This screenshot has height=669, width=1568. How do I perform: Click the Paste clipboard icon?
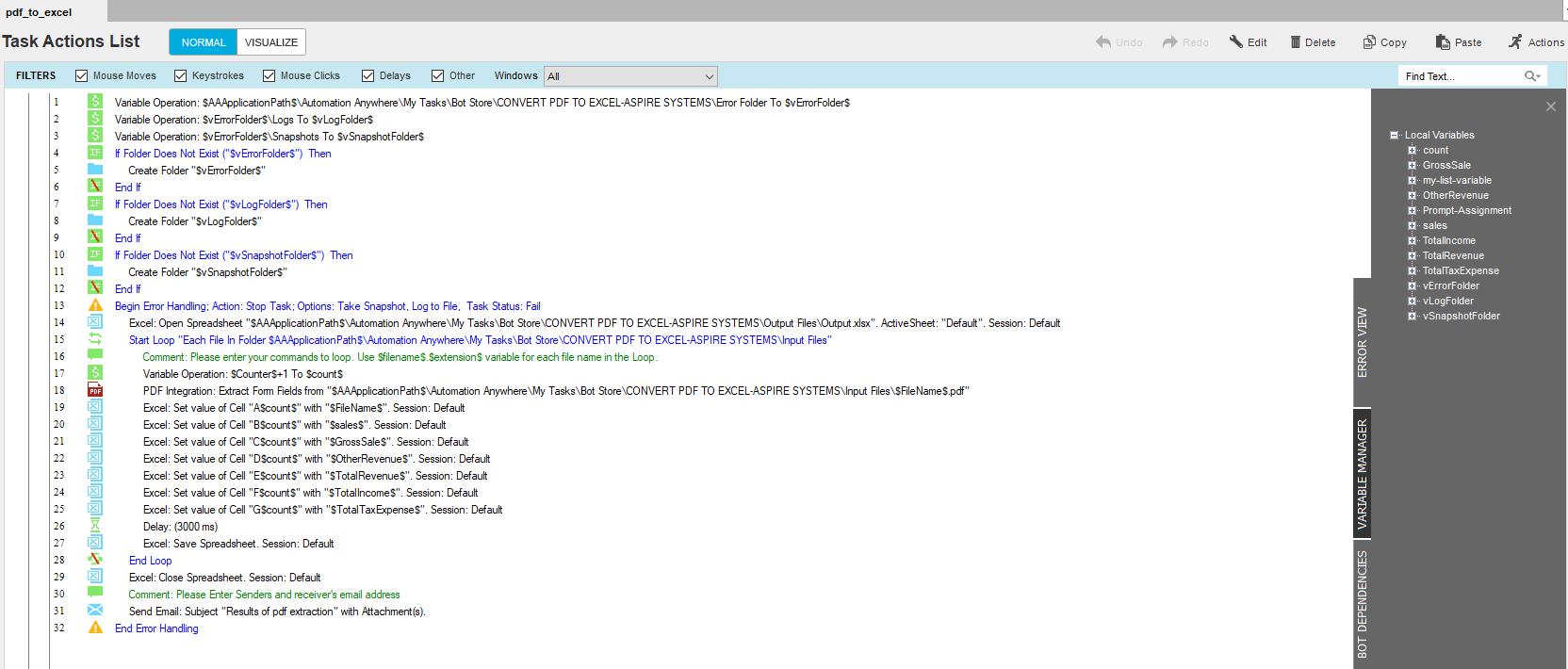1443,41
